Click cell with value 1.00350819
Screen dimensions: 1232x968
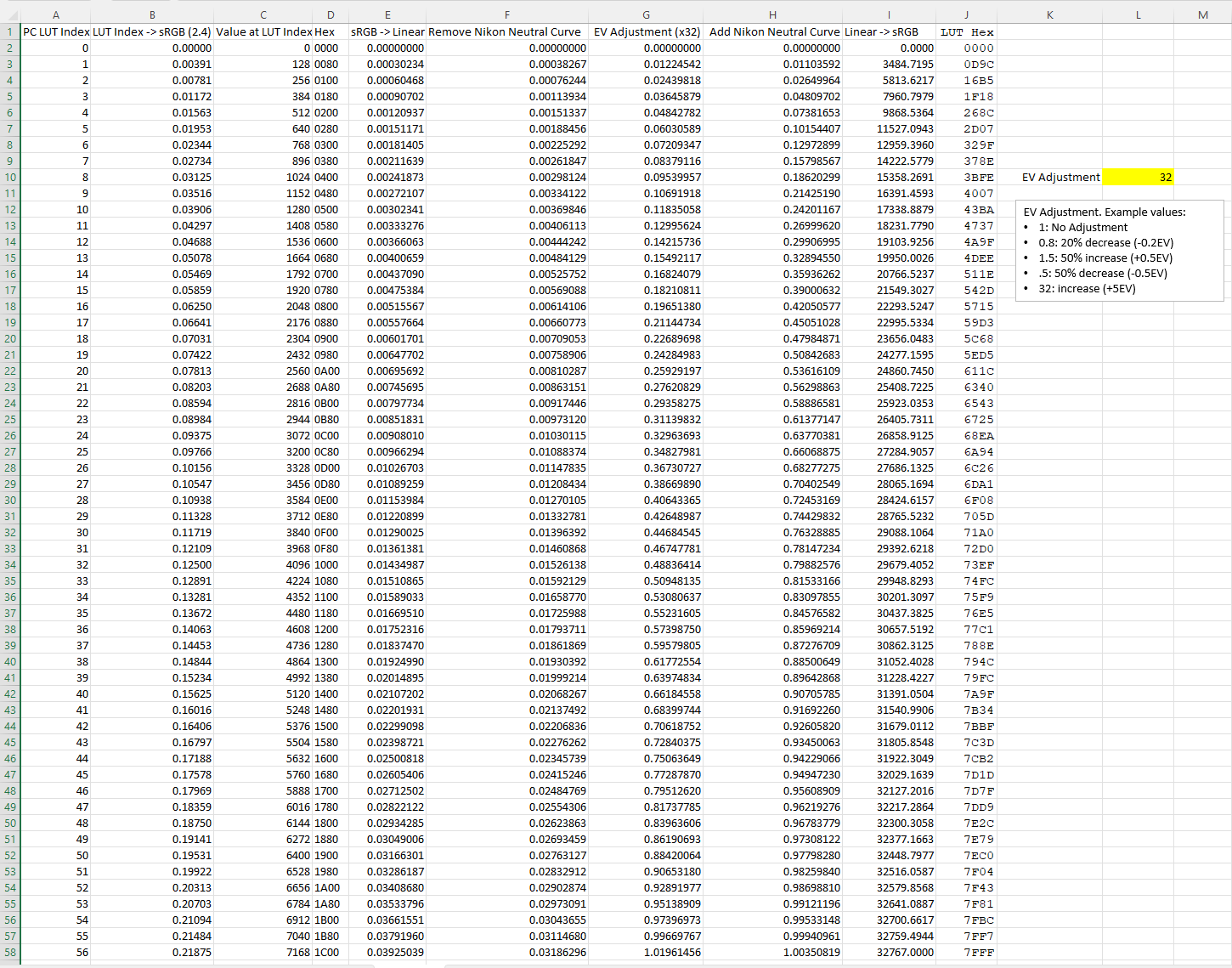773,952
